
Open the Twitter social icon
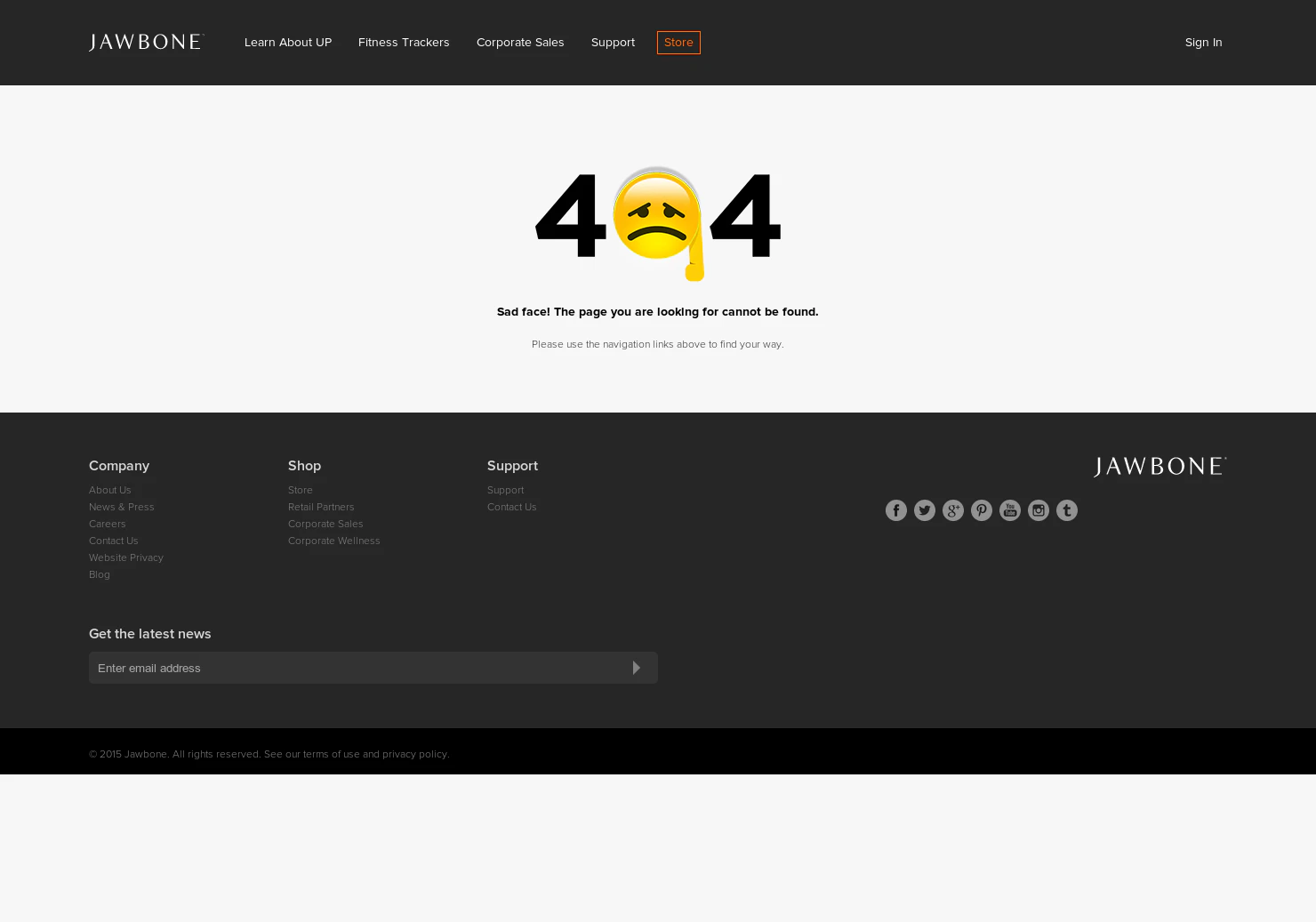click(925, 510)
